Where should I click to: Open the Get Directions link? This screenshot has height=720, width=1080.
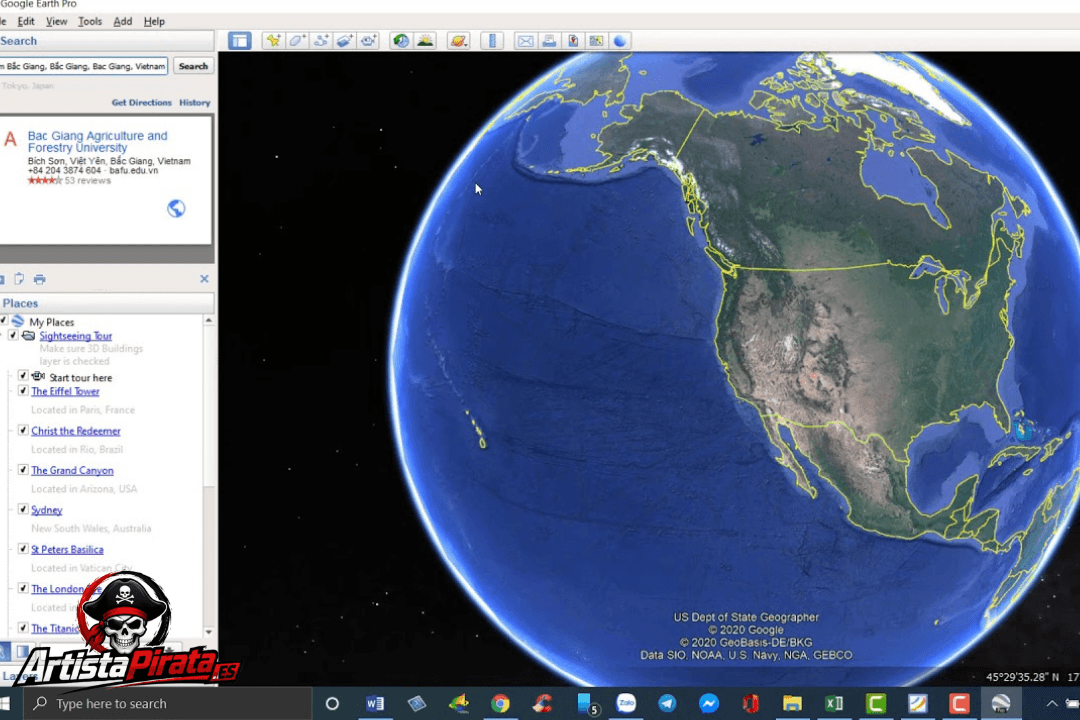(141, 103)
